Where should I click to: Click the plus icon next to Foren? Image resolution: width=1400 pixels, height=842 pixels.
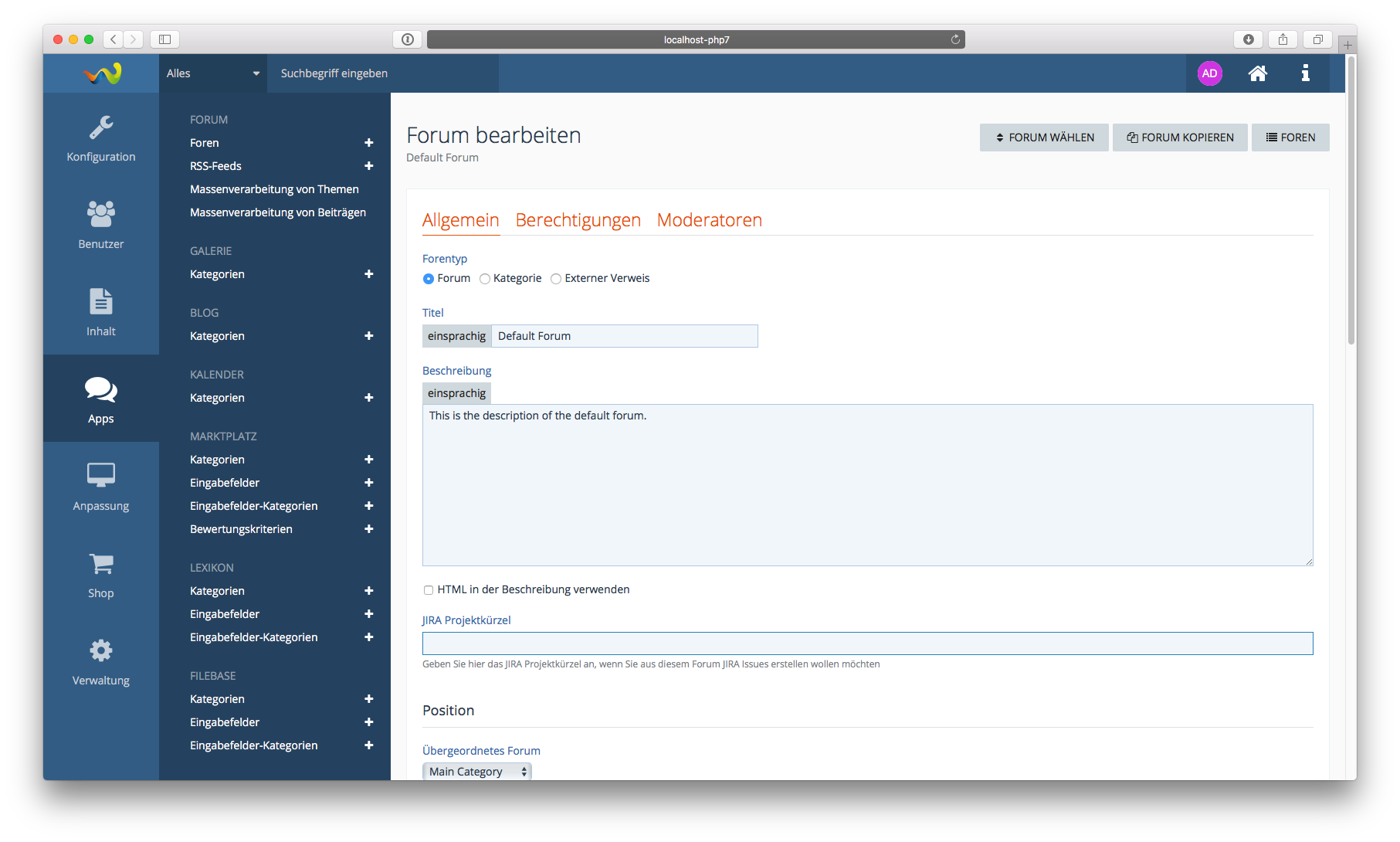368,143
